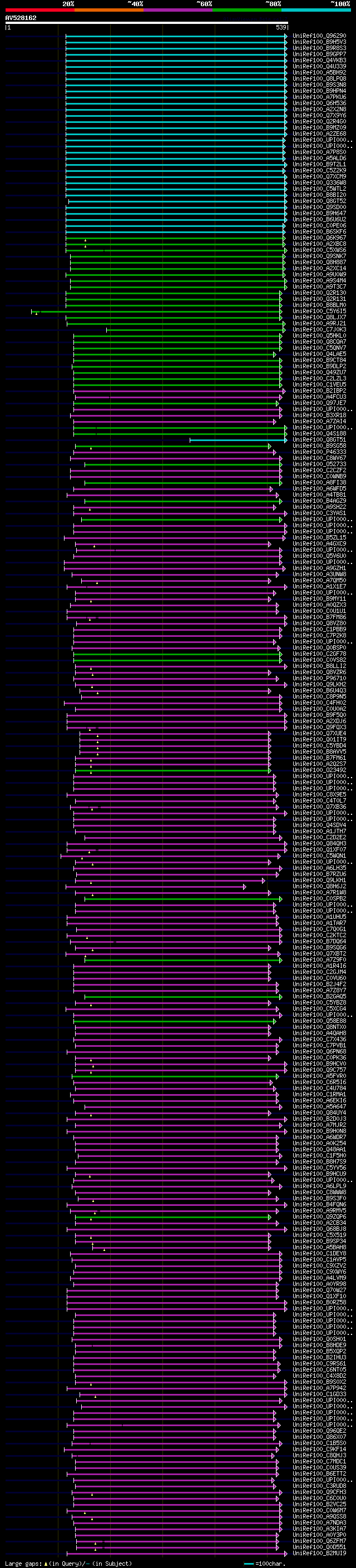This screenshot has height=1568, width=356.
Task: Select hit label UniRef100_Q4LAE5
Action: 319,354
